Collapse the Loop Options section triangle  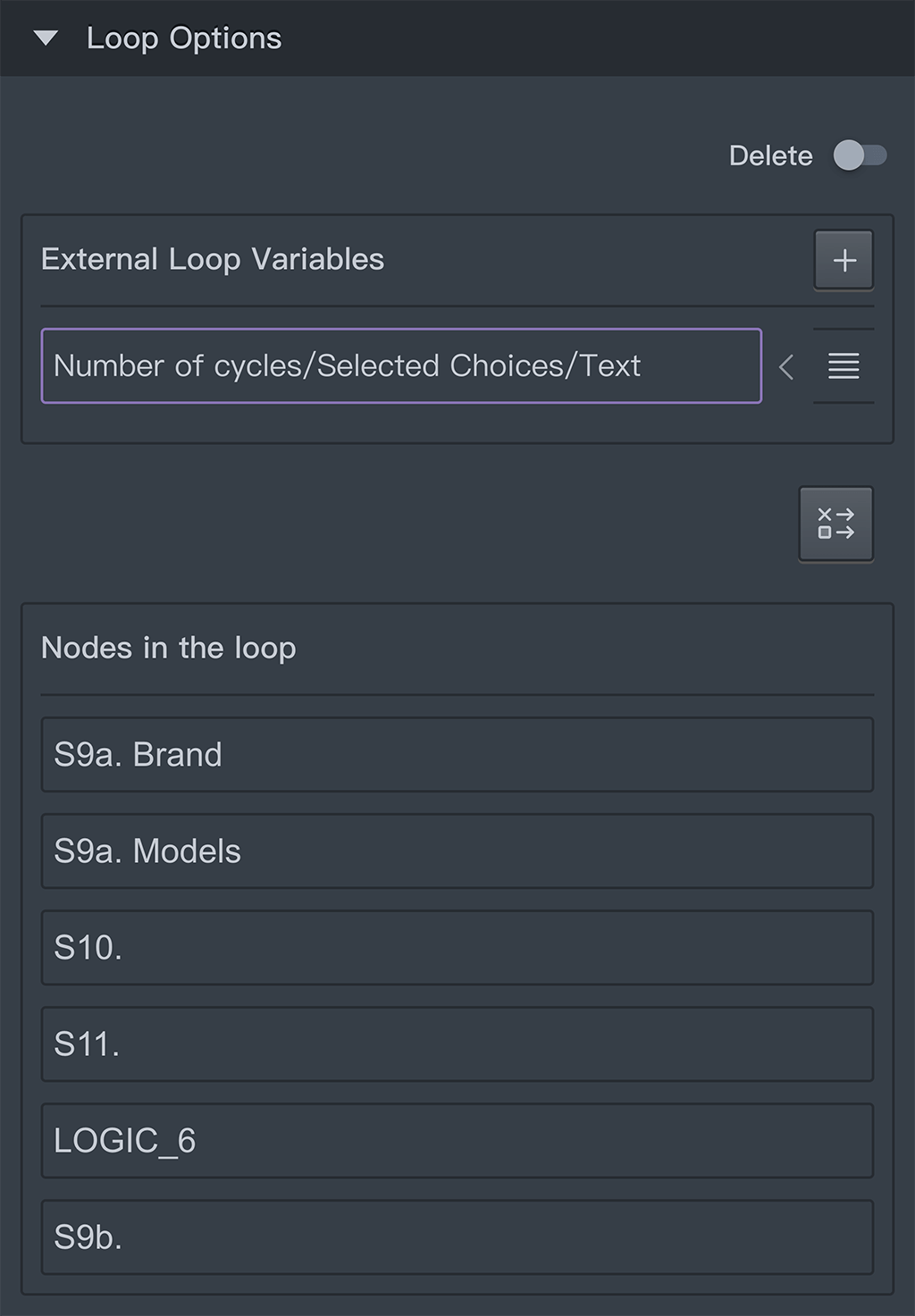[46, 38]
